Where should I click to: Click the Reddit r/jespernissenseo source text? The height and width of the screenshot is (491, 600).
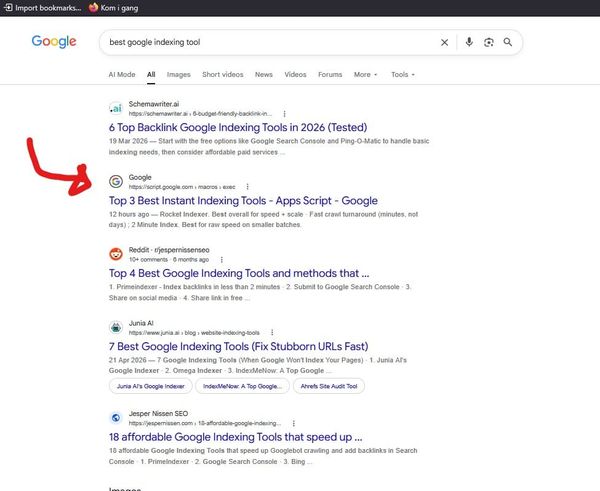click(169, 250)
